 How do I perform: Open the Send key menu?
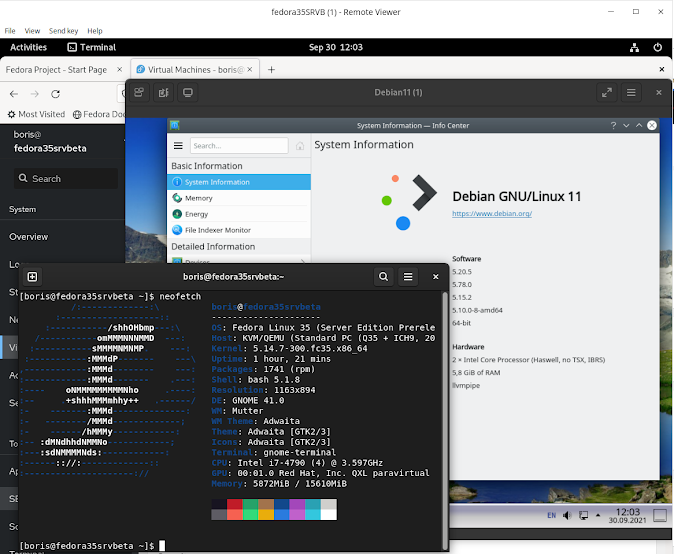(x=64, y=31)
